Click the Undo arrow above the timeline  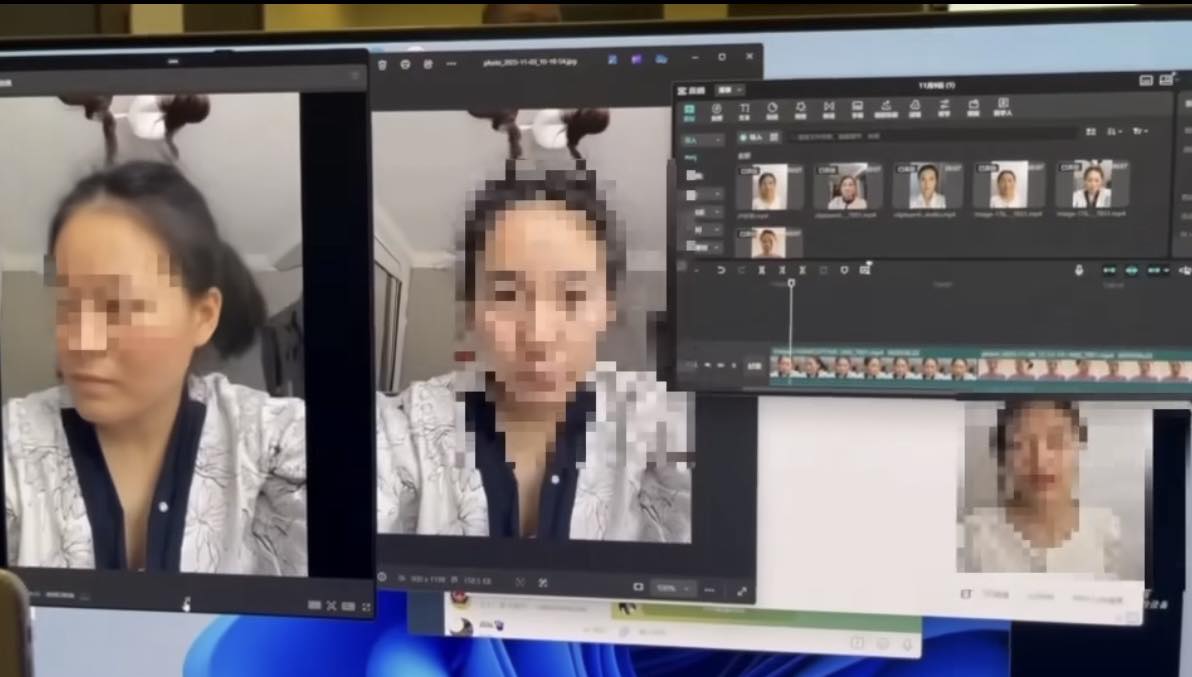[x=722, y=270]
